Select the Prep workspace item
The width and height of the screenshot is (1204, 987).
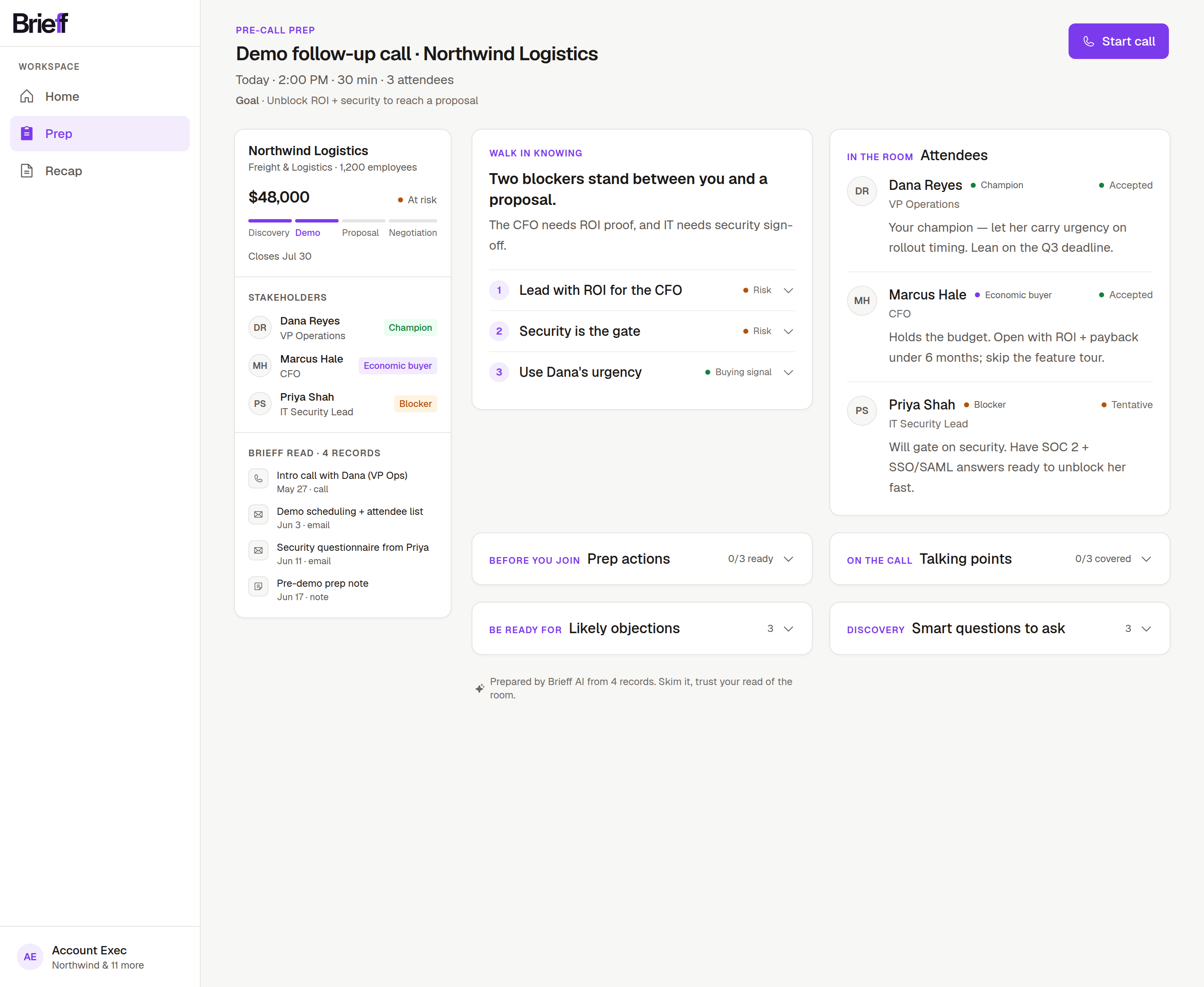click(x=100, y=133)
